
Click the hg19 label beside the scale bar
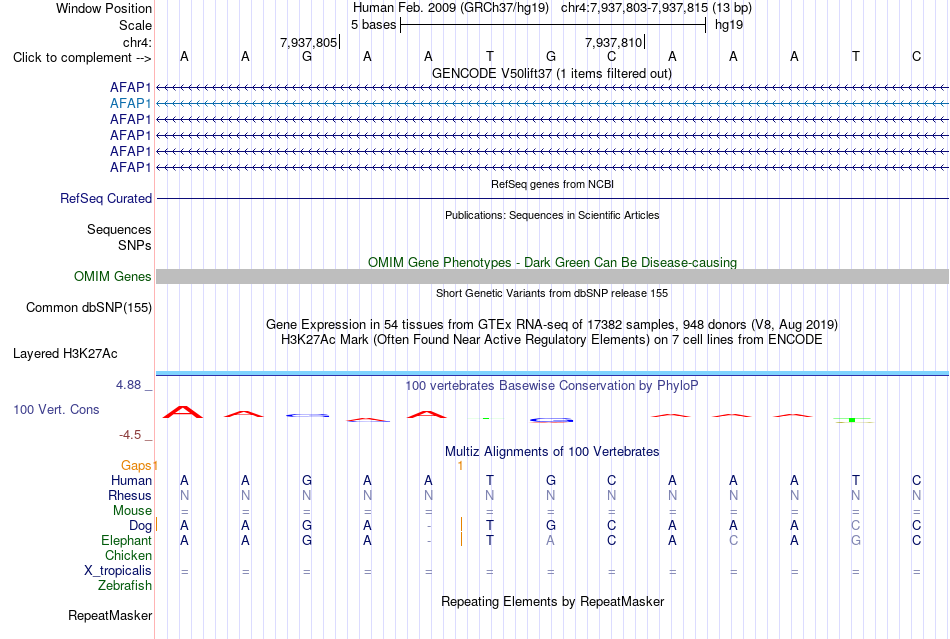tap(729, 25)
